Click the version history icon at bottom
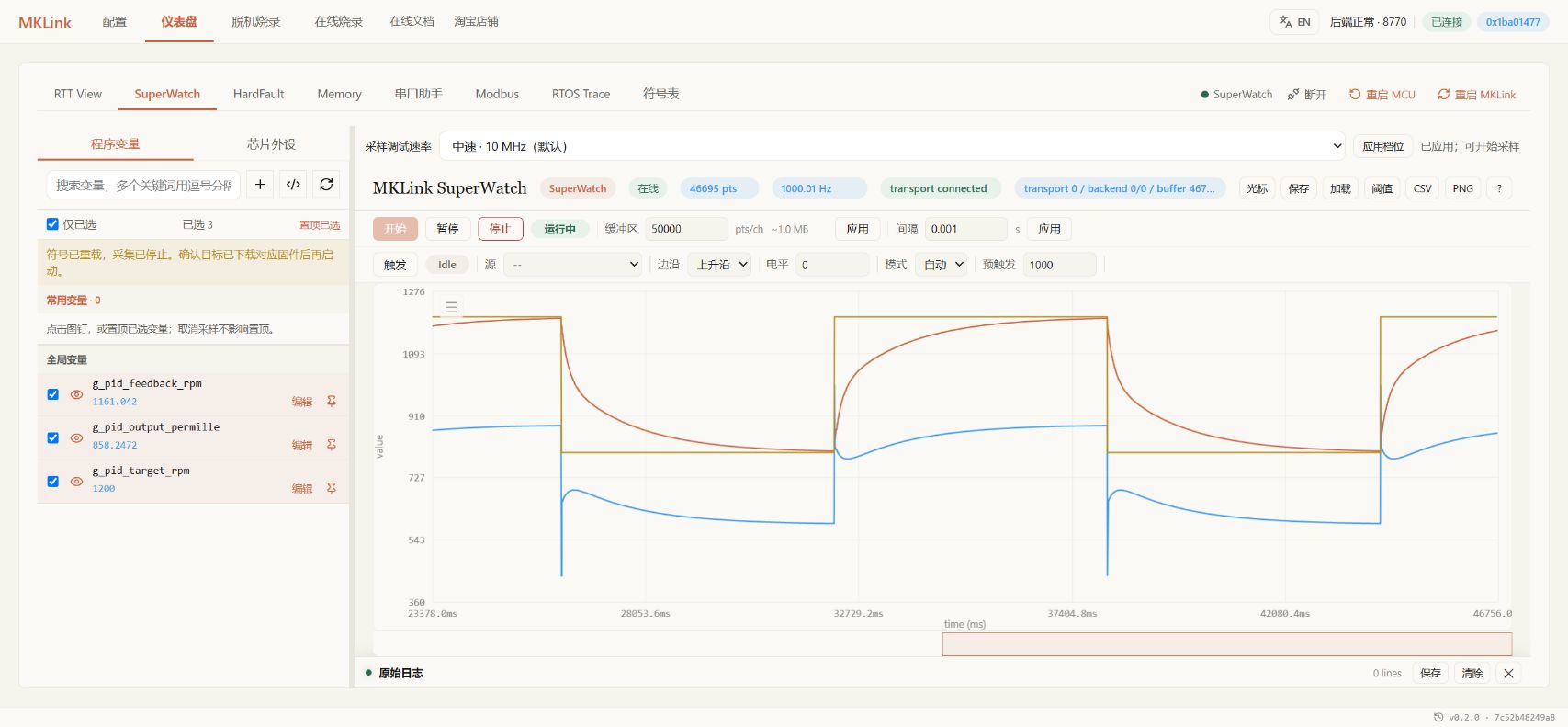 1438,717
